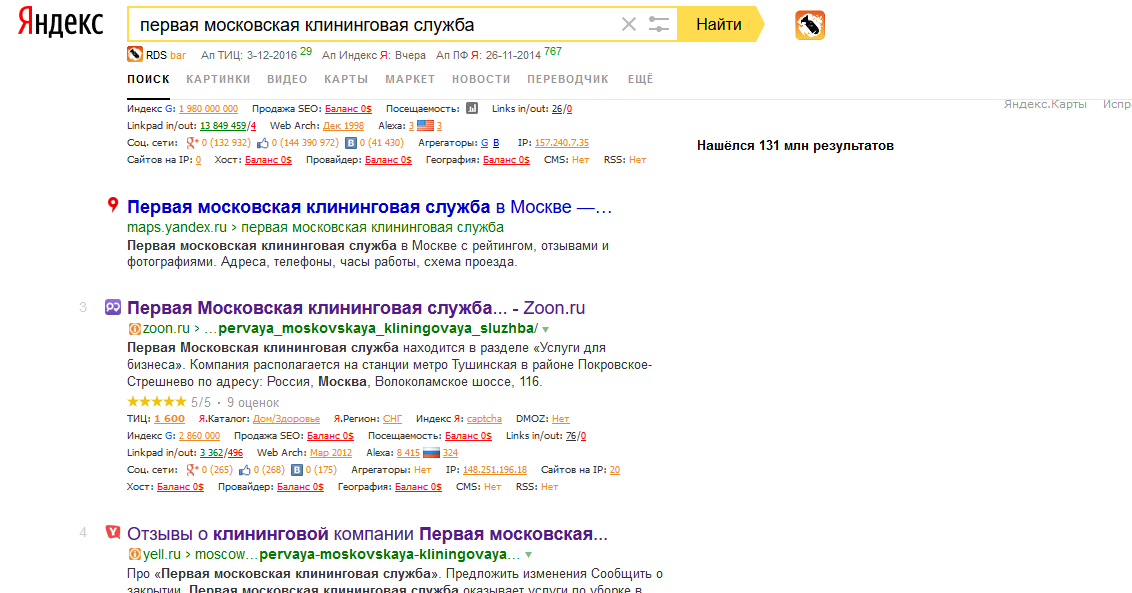The height and width of the screenshot is (593, 1132).
Task: Open Links in/out value 26 in top block
Action: tap(557, 109)
